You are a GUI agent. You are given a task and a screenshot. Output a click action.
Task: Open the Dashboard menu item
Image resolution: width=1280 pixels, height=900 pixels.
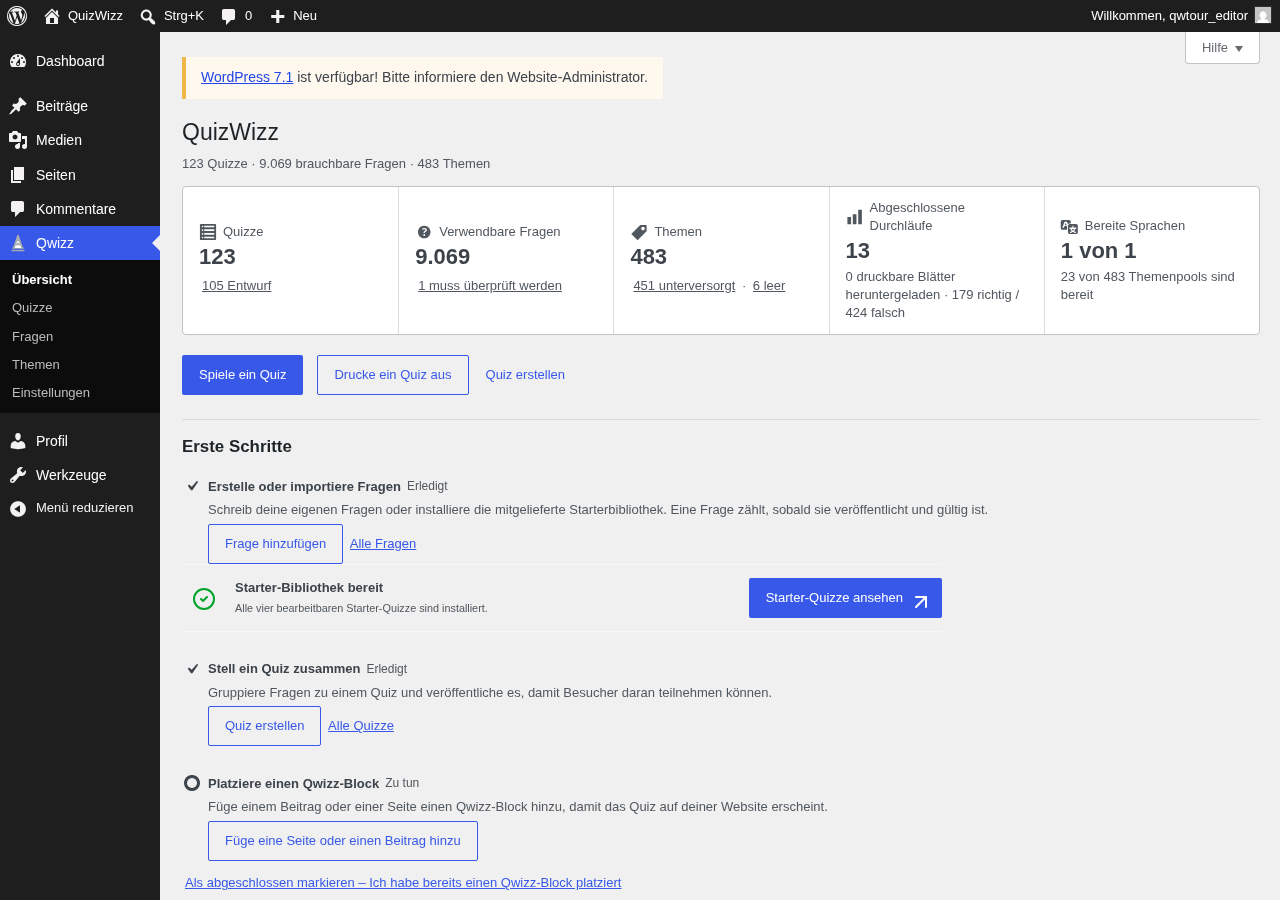tap(80, 61)
